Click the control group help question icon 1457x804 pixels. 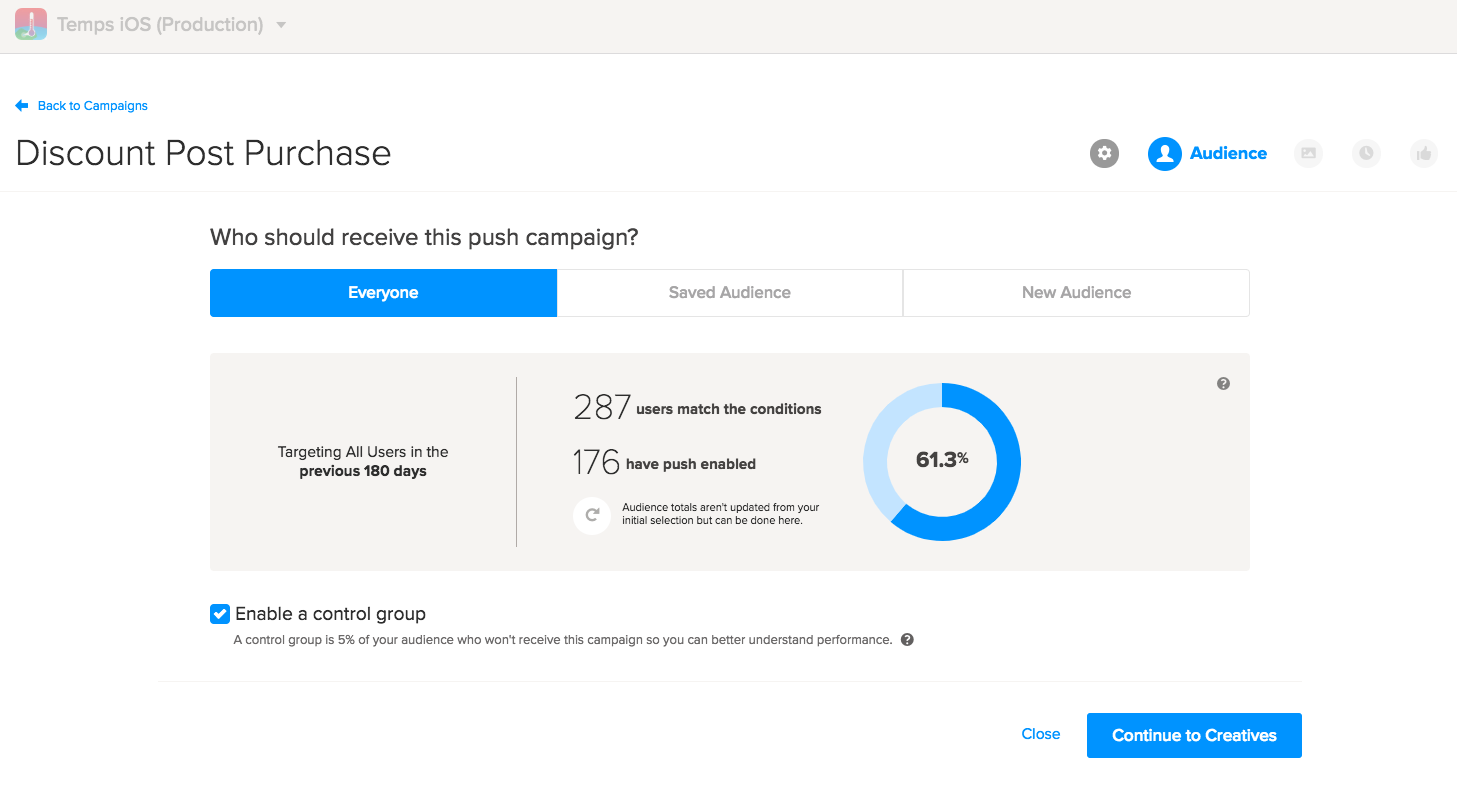(907, 640)
